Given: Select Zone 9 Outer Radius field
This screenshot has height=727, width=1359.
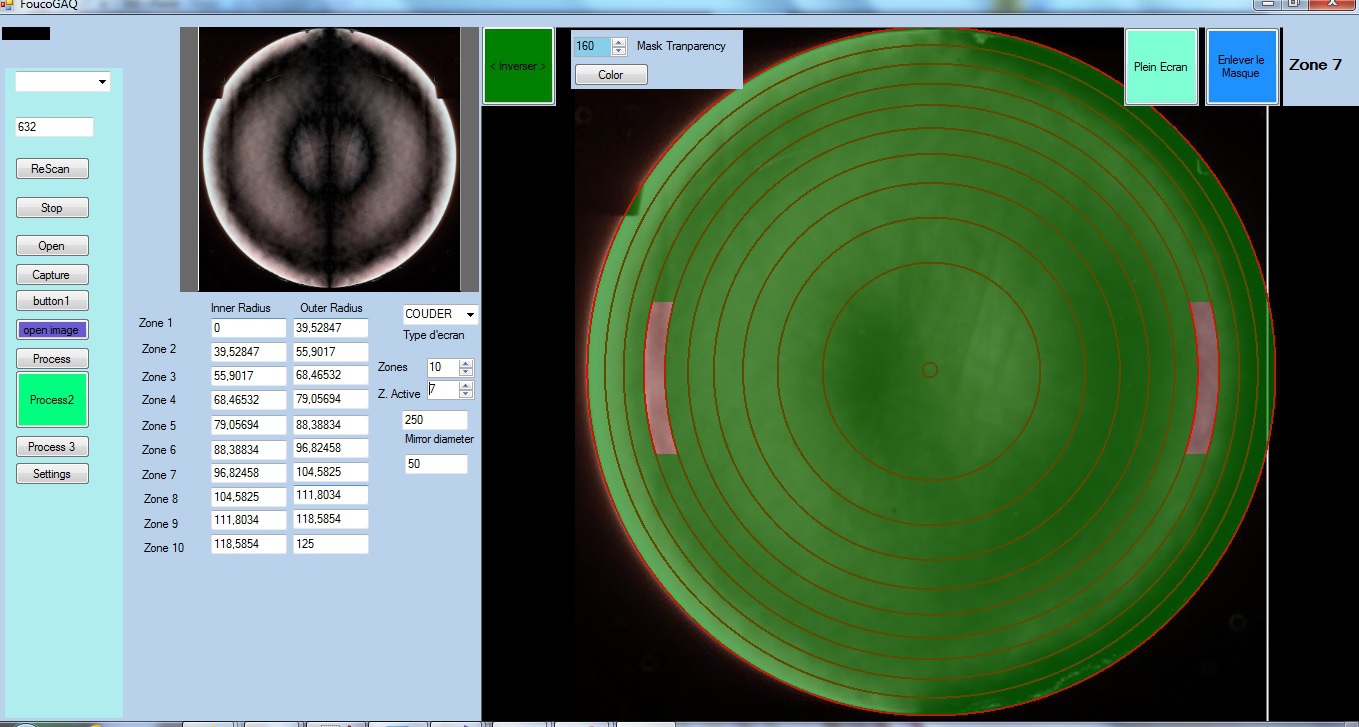Looking at the screenshot, I should 331,520.
